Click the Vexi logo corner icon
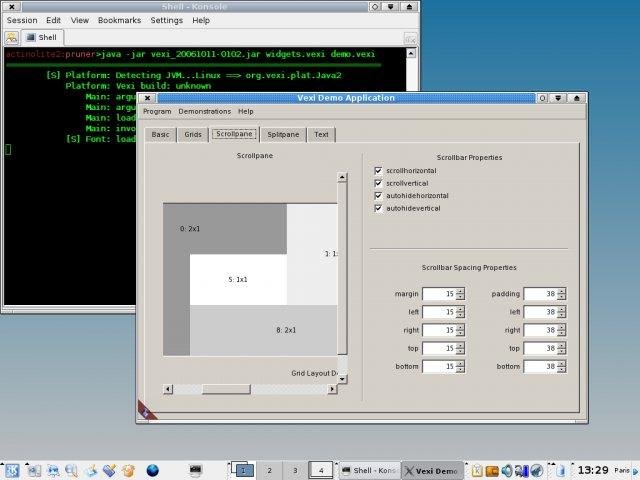640x480 pixels. coord(146,409)
